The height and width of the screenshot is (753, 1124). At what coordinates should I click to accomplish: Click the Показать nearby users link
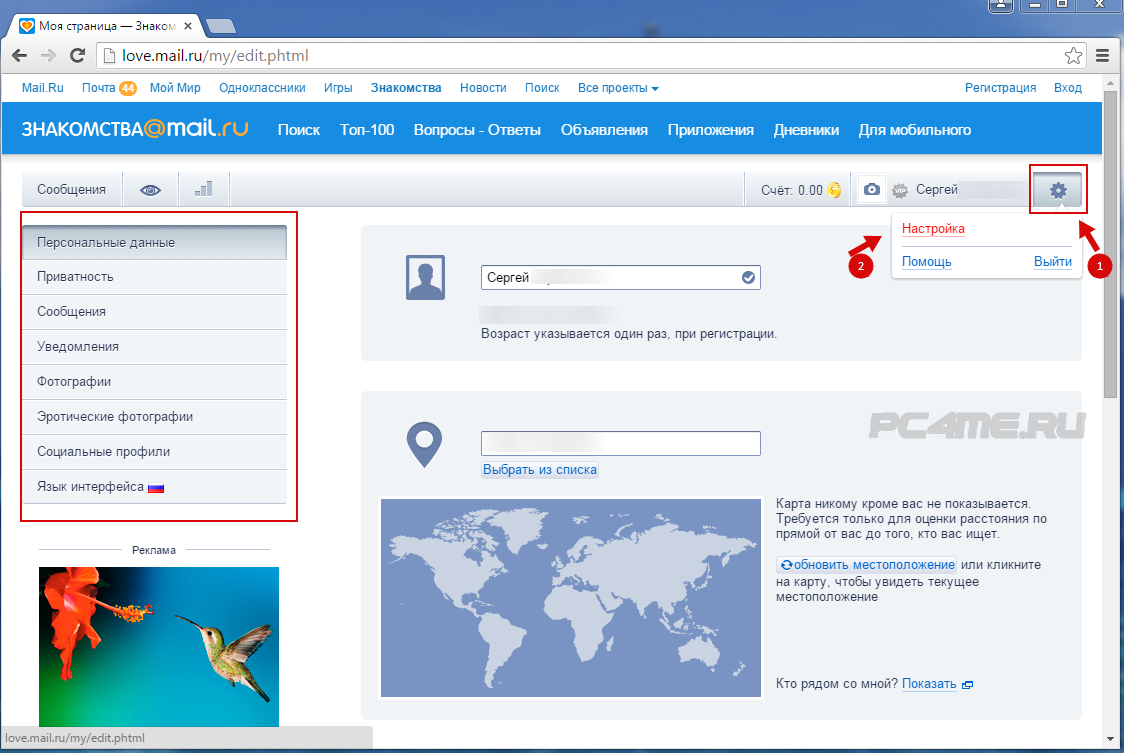929,684
